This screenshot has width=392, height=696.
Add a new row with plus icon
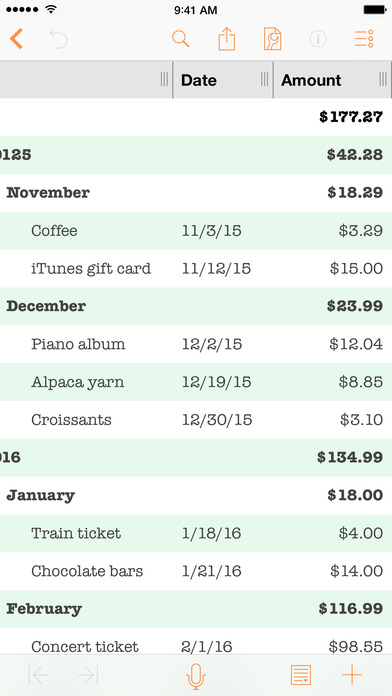click(x=352, y=675)
